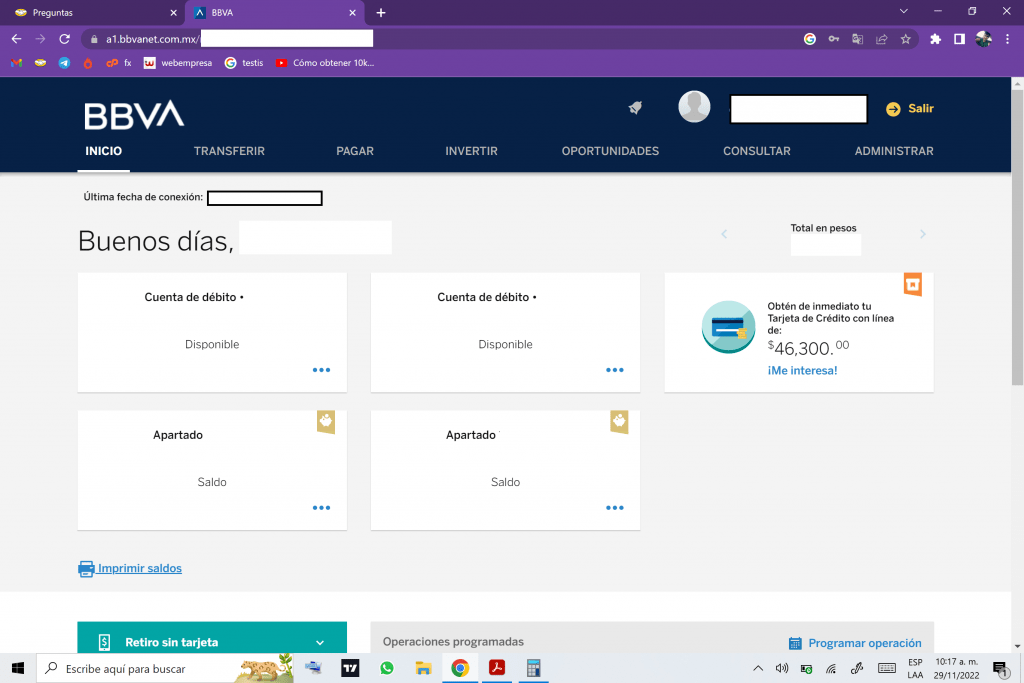This screenshot has height=683, width=1024.
Task: Open File Explorer from the taskbar
Action: [x=423, y=668]
